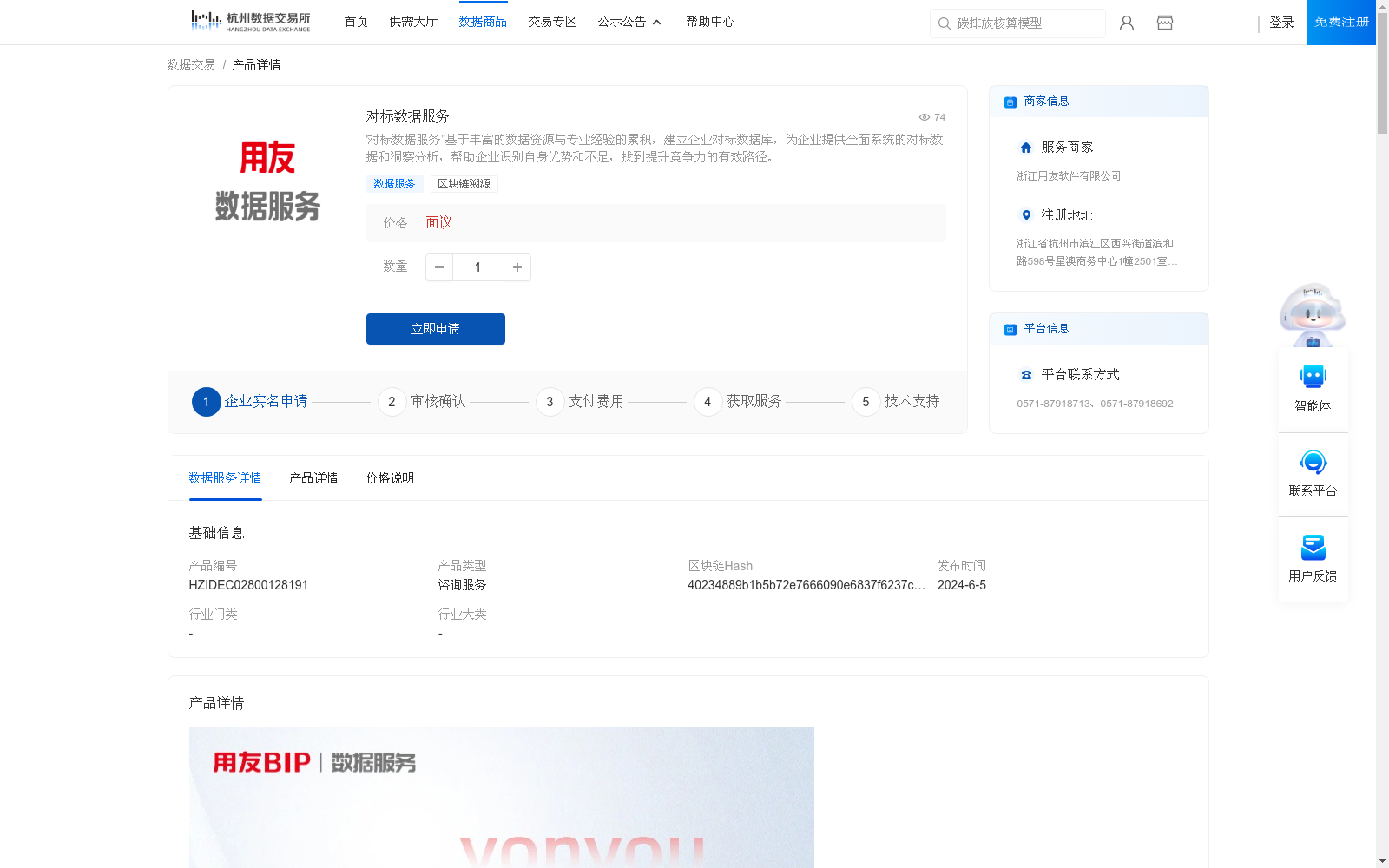The image size is (1389, 868).
Task: Open the user profile icon
Action: [x=1127, y=23]
